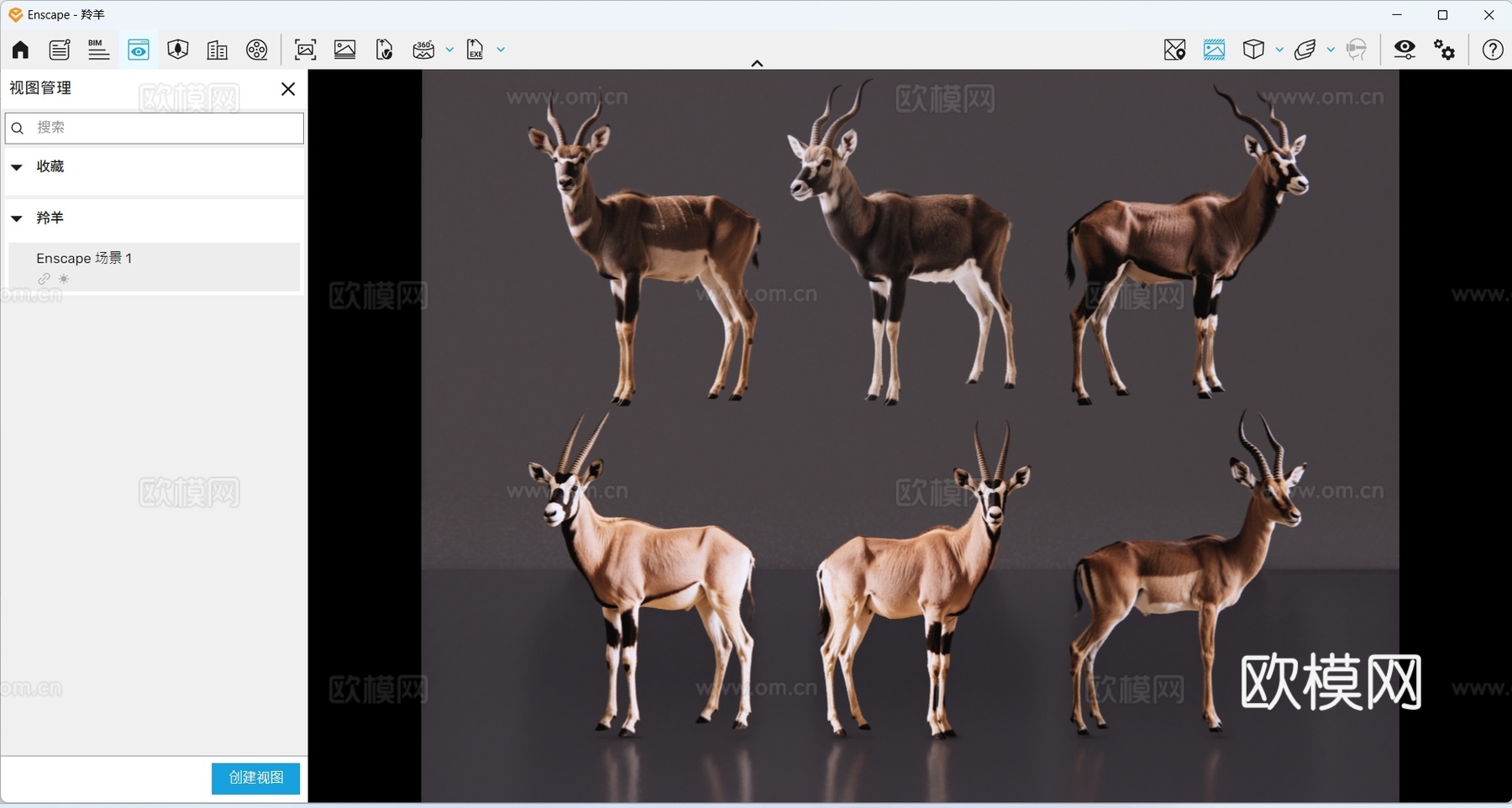The image size is (1512, 808).
Task: Open the feedback notes icon
Action: (60, 50)
